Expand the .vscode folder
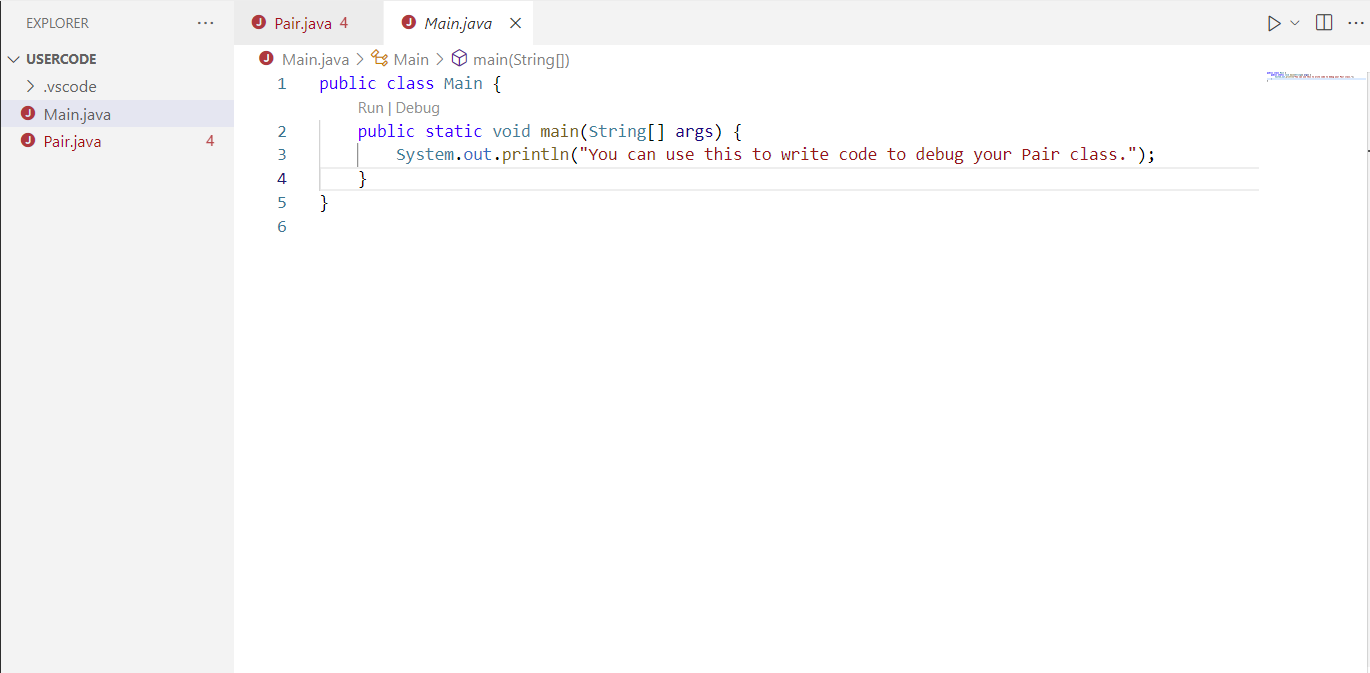Image resolution: width=1370 pixels, height=673 pixels. [30, 86]
